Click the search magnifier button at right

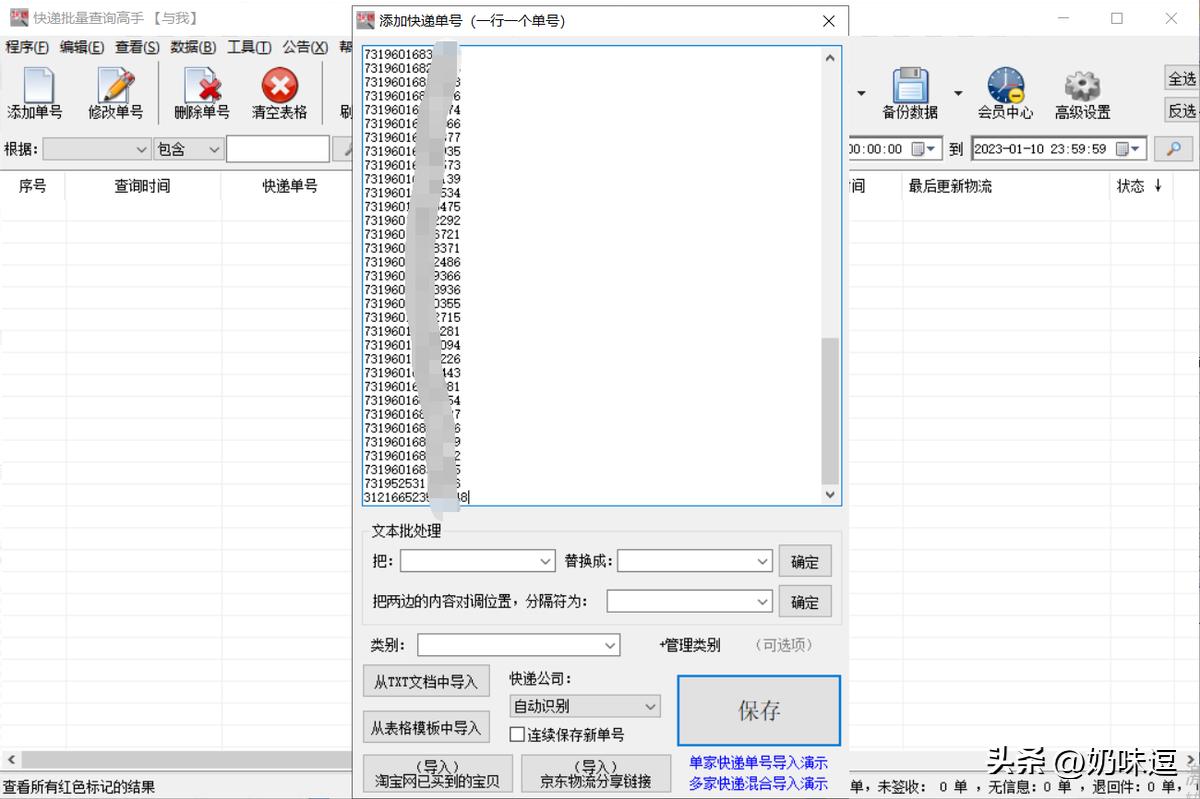click(x=1173, y=149)
